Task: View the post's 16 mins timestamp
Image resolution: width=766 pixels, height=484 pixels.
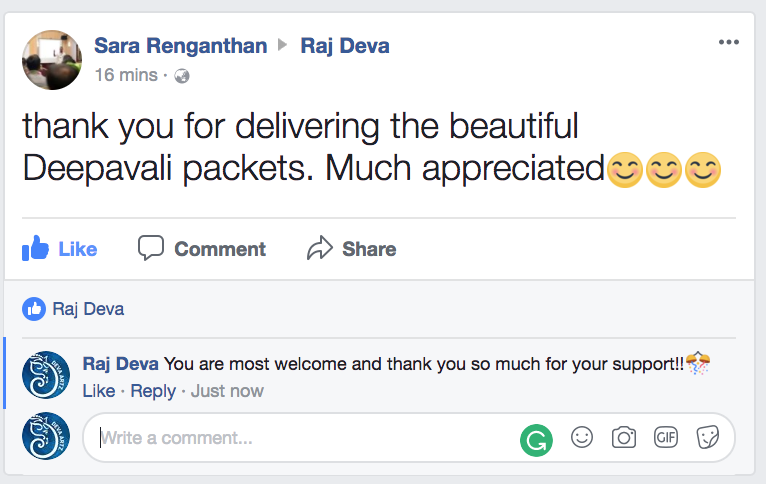Action: pyautogui.click(x=125, y=75)
